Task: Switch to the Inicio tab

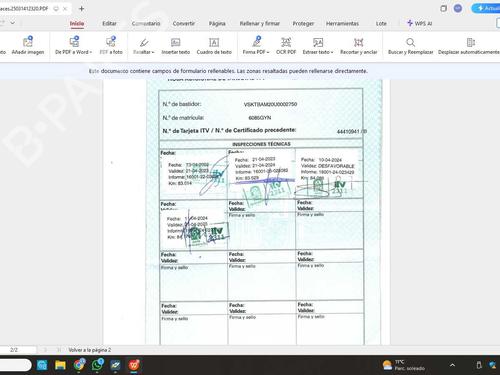Action: coord(77,23)
